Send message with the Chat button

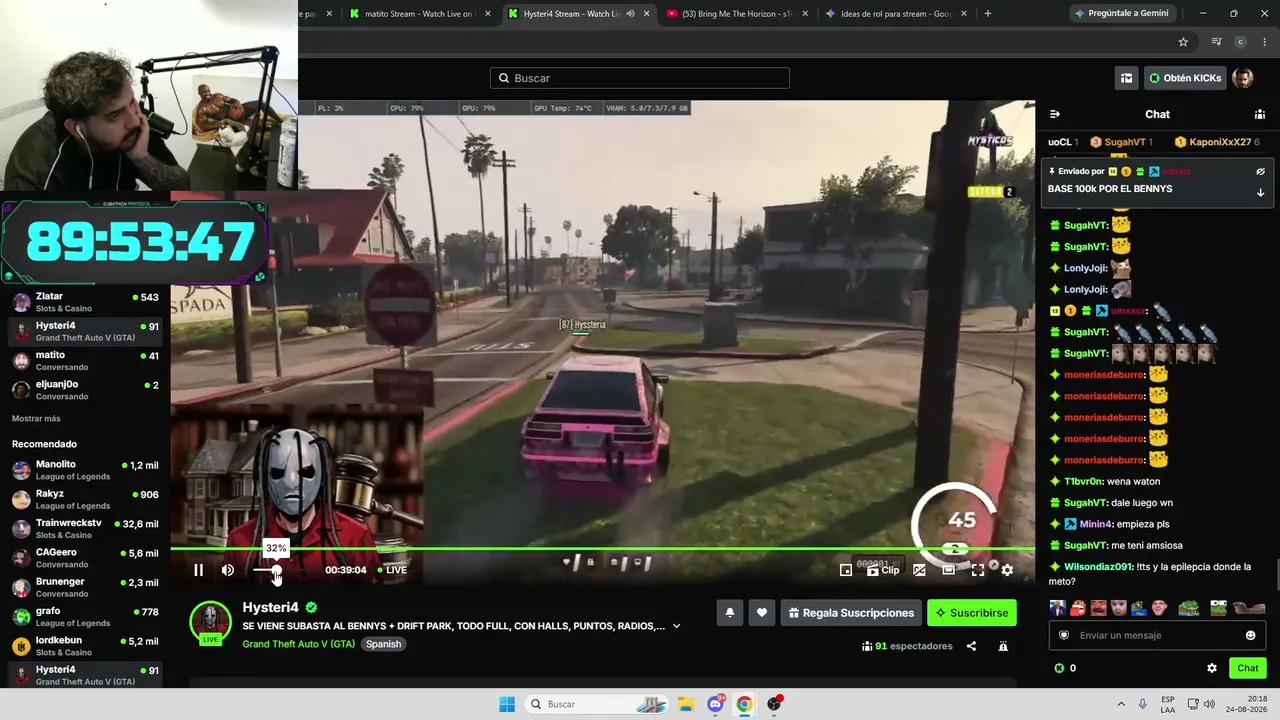[x=1248, y=668]
